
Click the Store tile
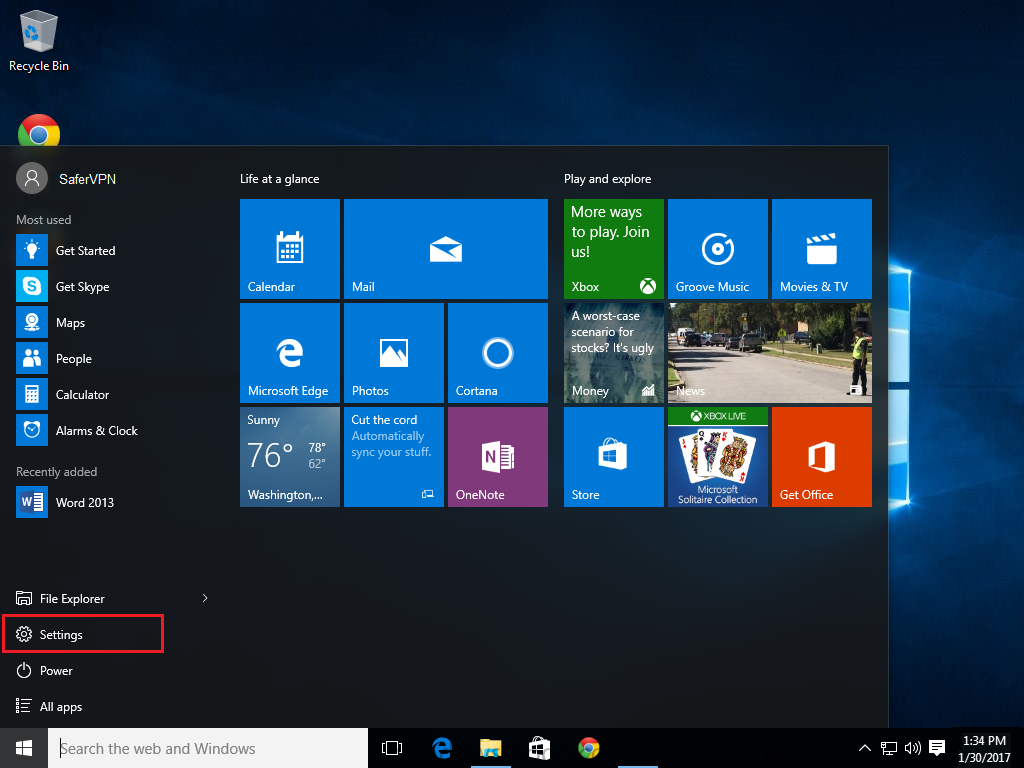tap(613, 457)
